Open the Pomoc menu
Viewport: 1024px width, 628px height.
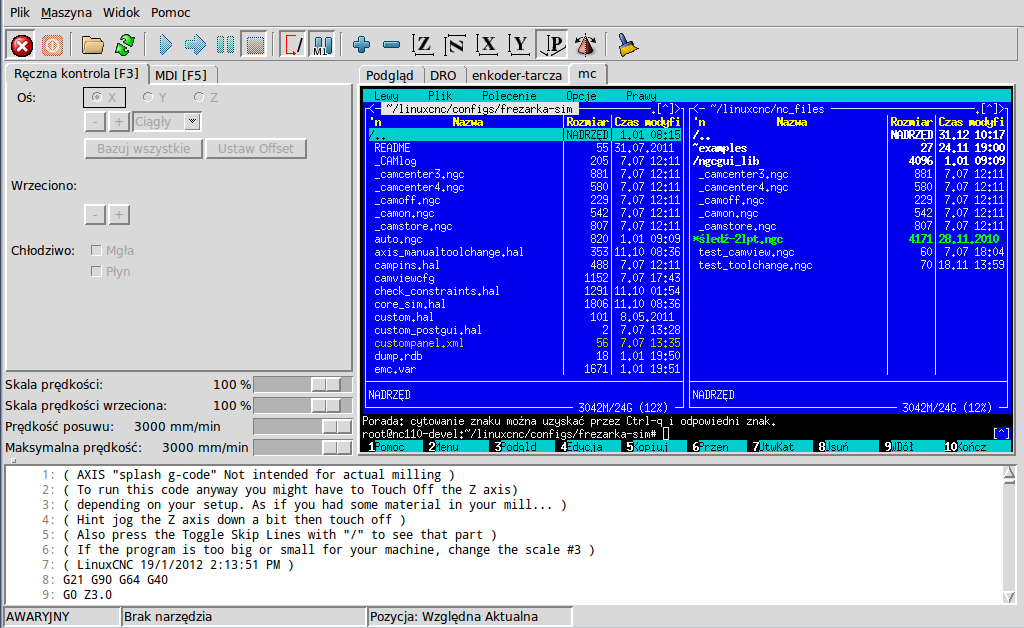point(170,12)
